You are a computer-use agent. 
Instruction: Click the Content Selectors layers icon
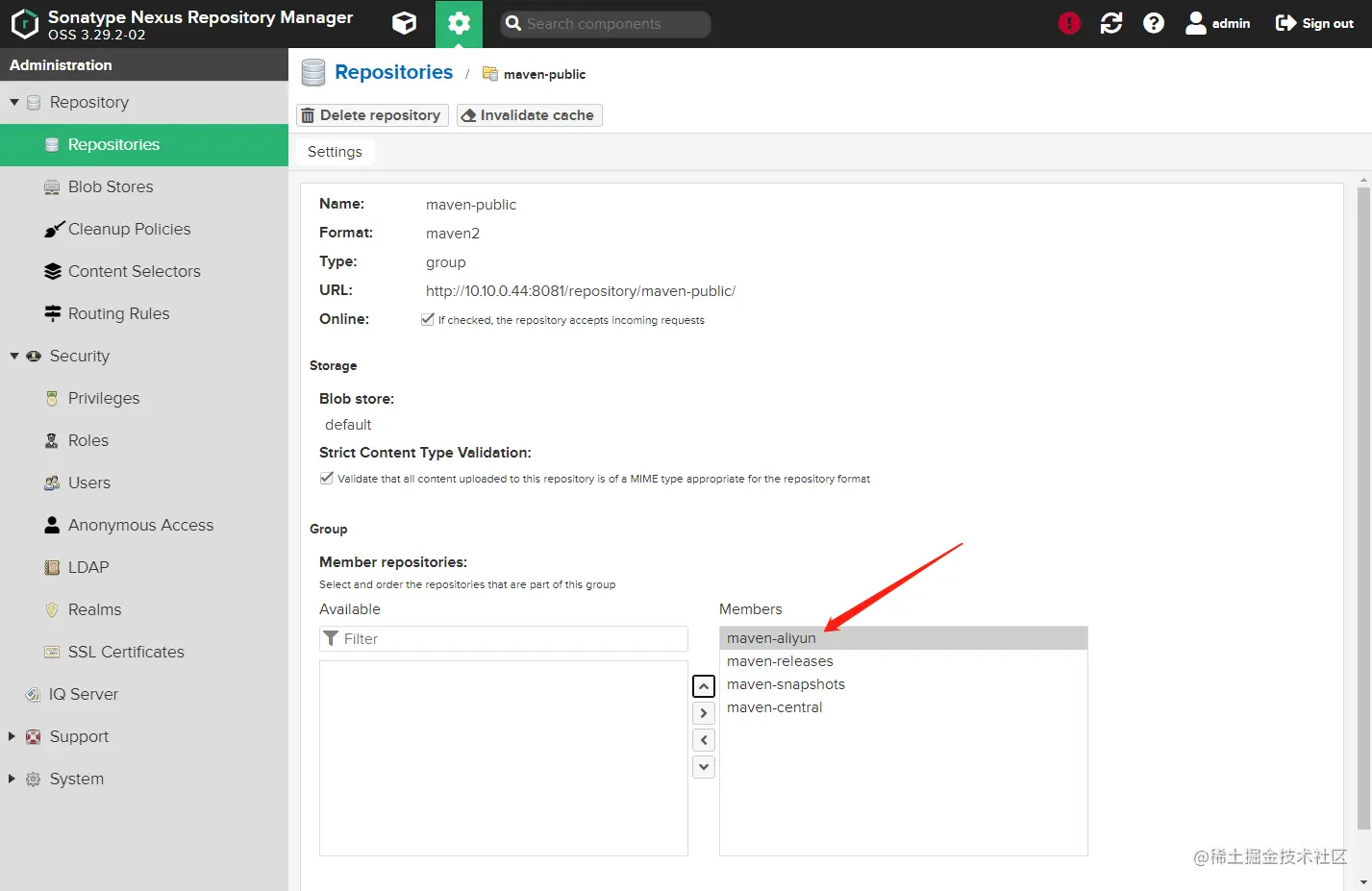coord(52,271)
